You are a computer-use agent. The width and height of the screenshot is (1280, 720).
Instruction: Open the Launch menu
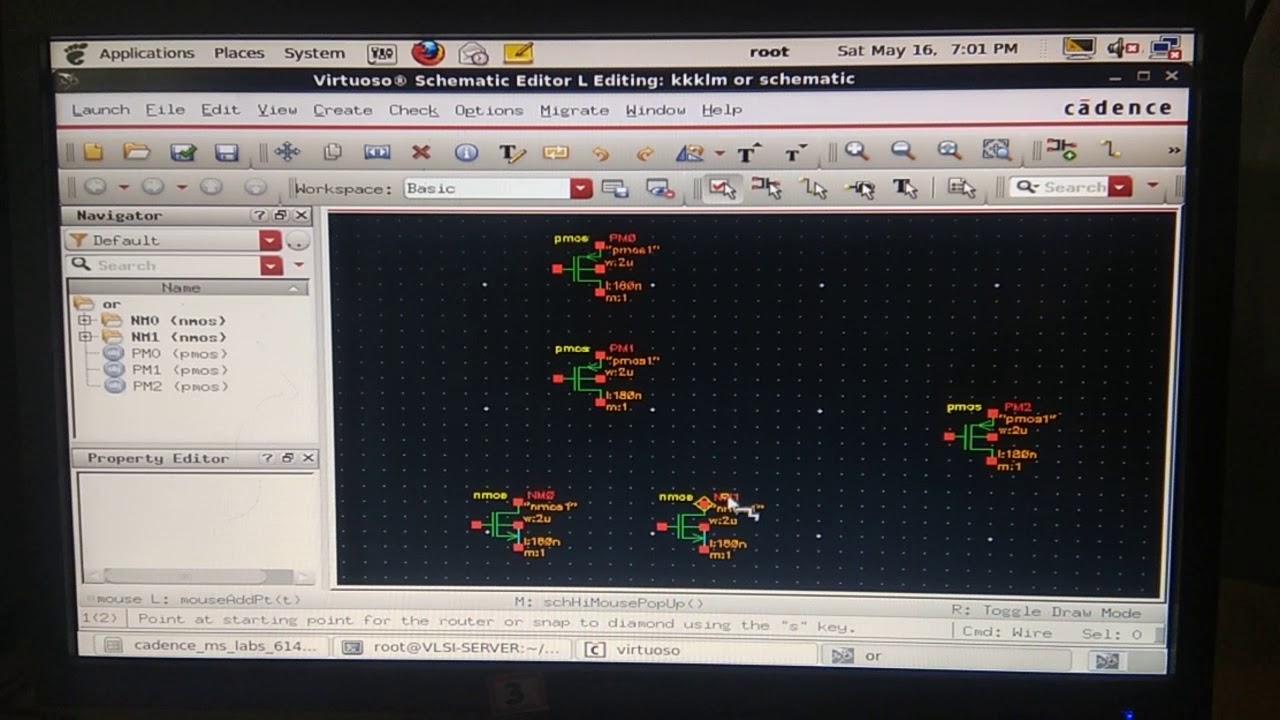pos(100,110)
